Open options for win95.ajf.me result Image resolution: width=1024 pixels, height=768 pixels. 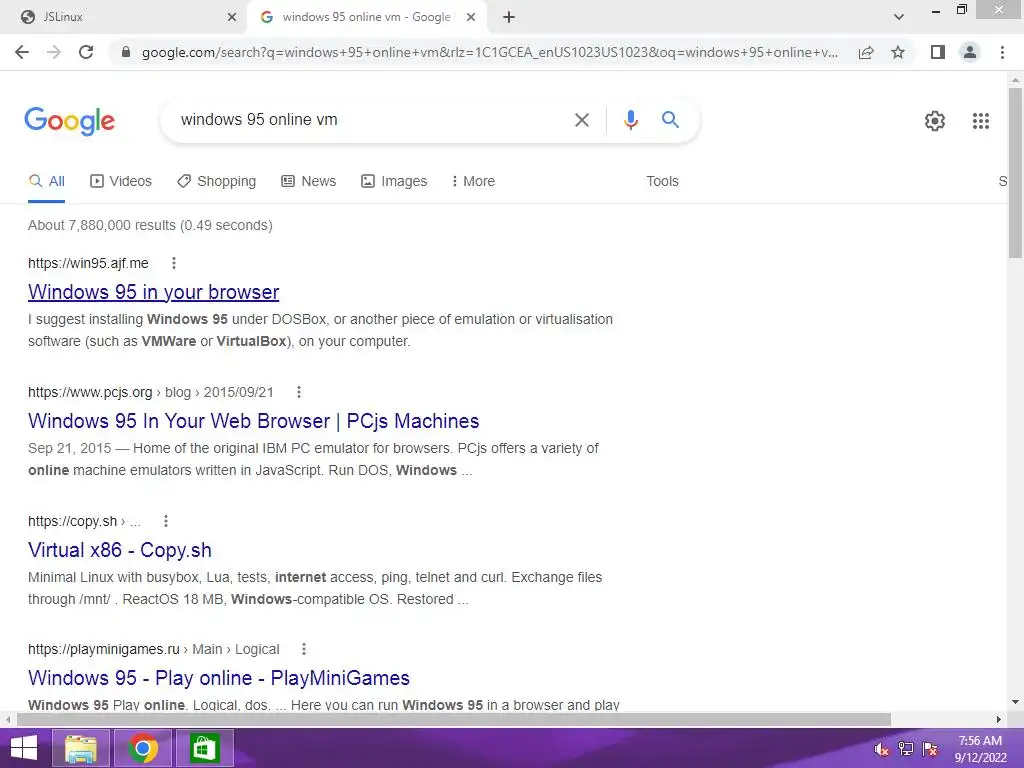point(174,263)
